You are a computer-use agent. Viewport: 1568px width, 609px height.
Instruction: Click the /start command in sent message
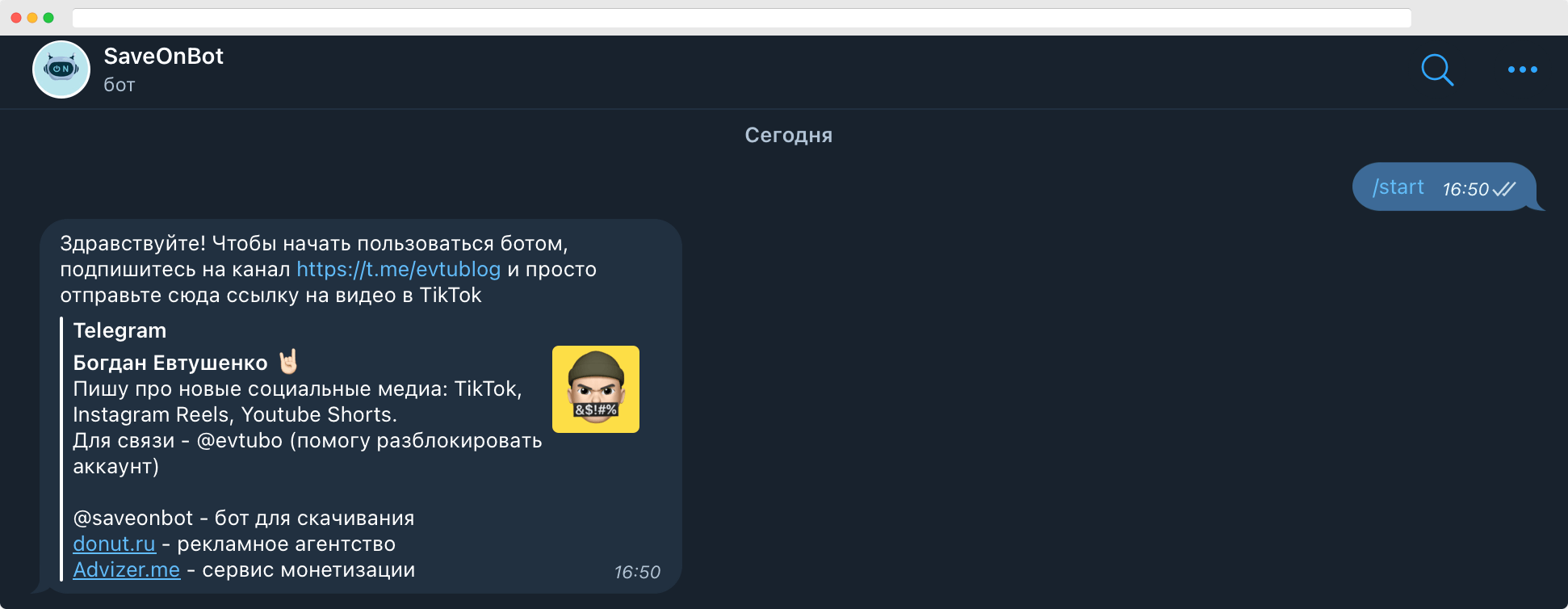pos(1398,187)
